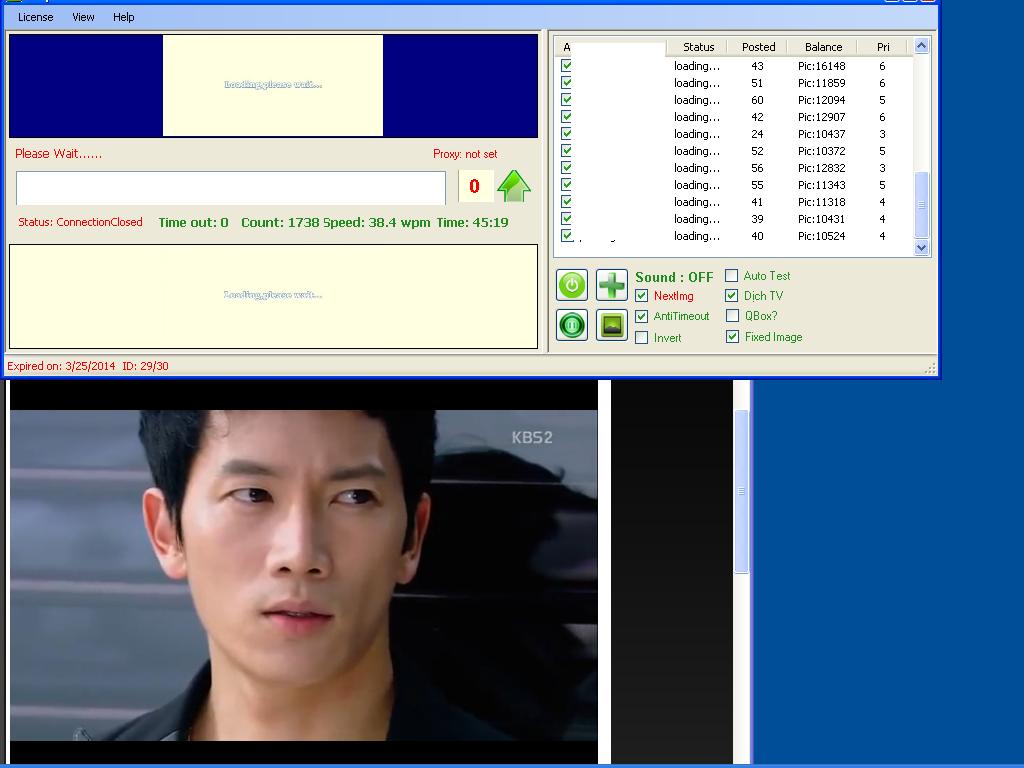
Task: Sort by the Balance column header
Action: point(823,47)
